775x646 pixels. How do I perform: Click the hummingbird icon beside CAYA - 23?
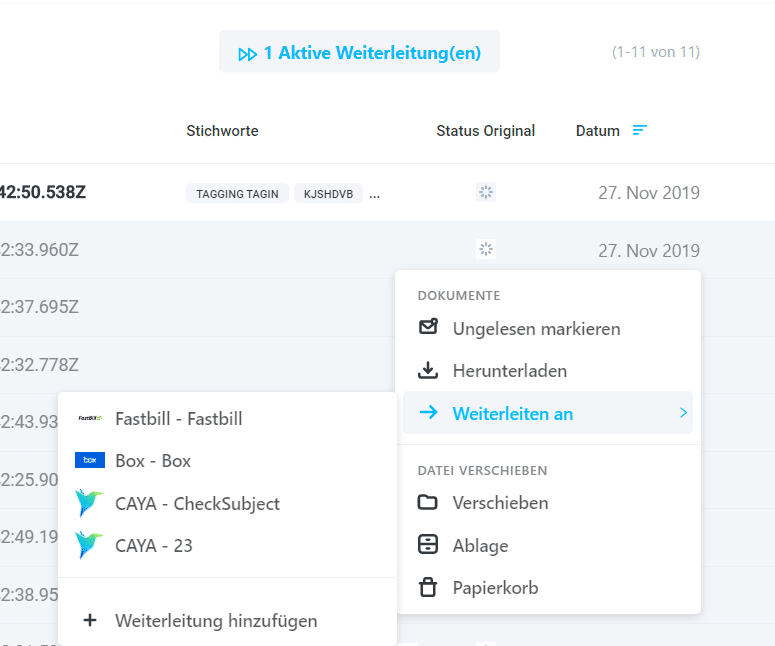pyautogui.click(x=89, y=545)
